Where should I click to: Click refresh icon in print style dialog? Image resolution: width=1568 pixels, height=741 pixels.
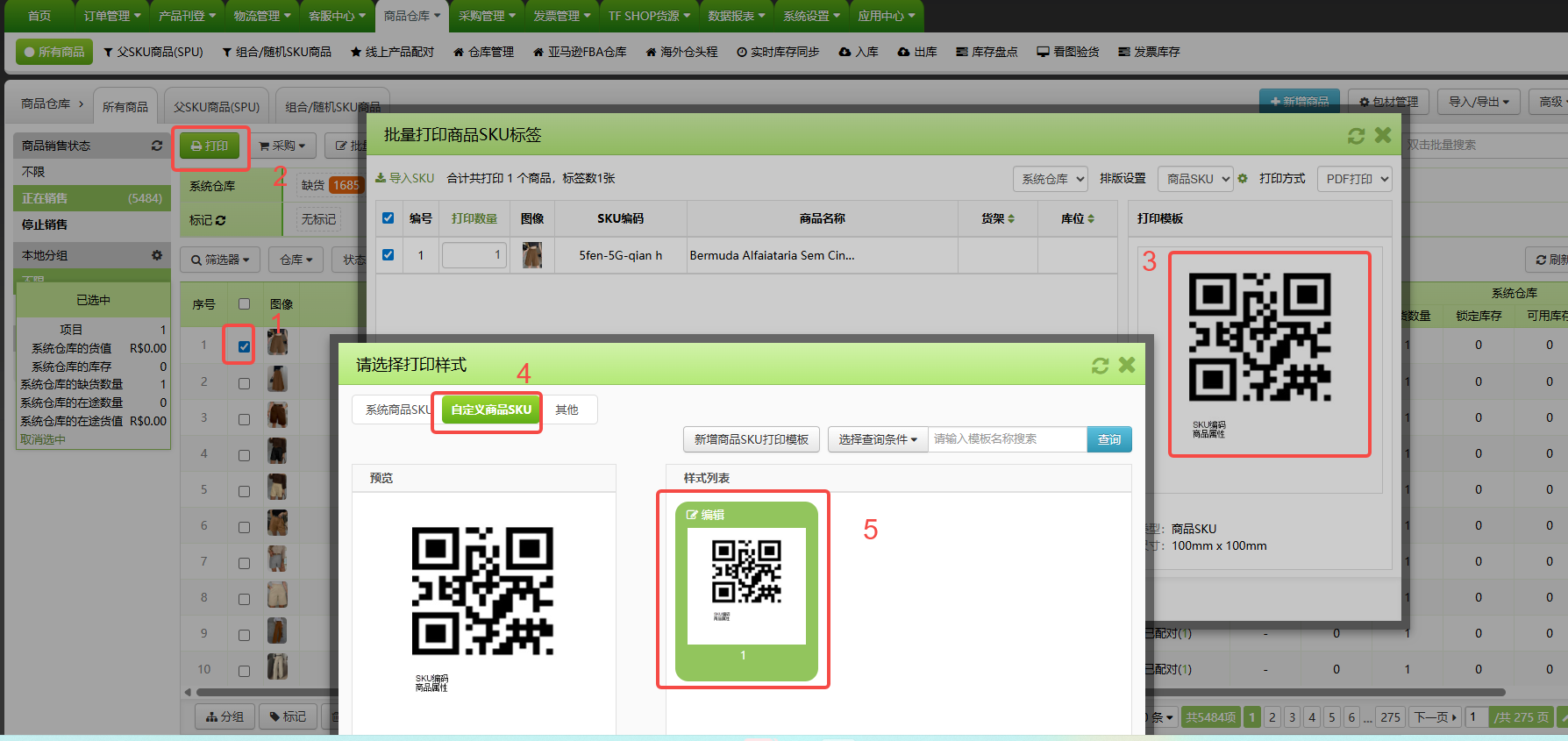[1100, 366]
